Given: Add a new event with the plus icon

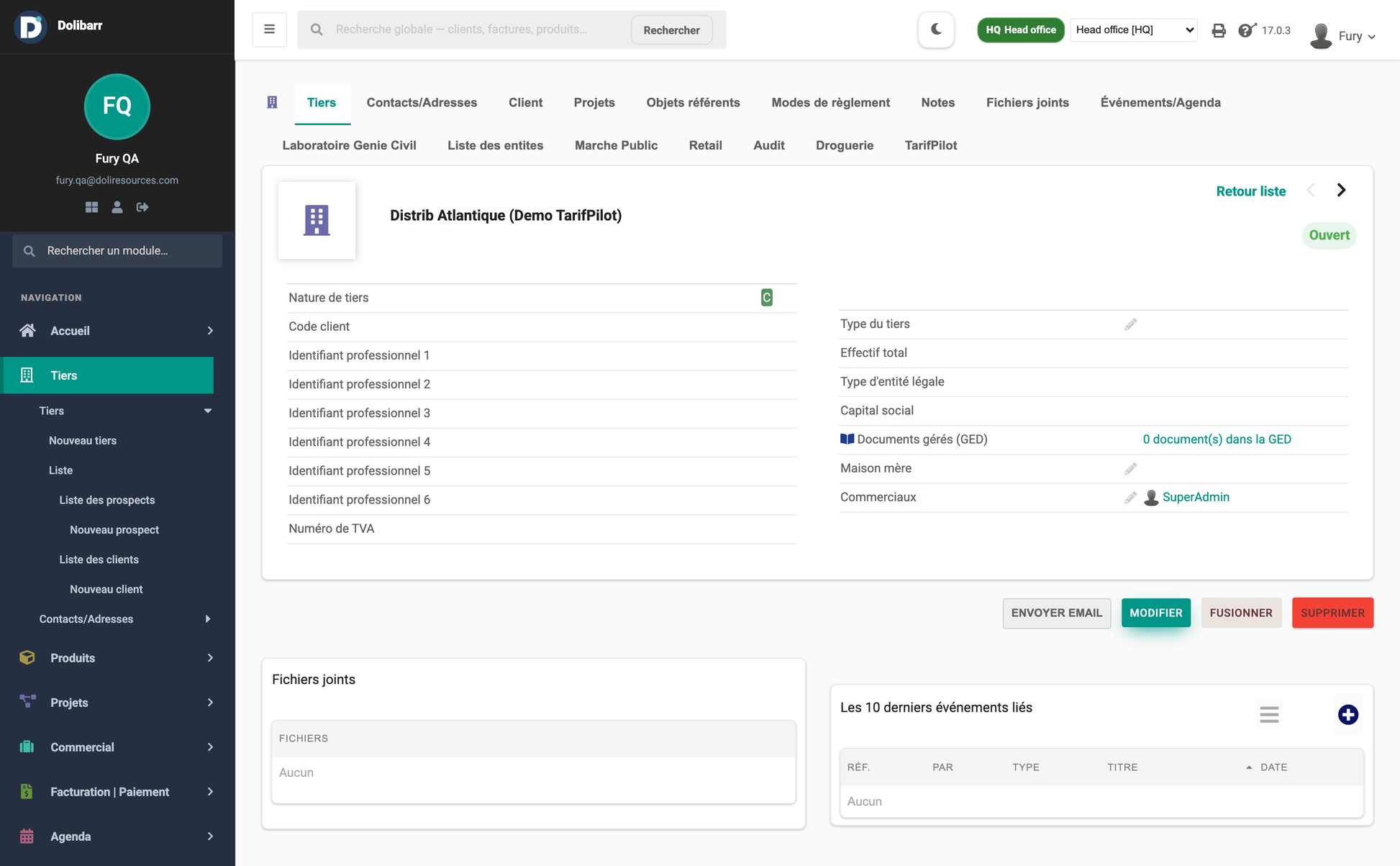Looking at the screenshot, I should [x=1348, y=714].
